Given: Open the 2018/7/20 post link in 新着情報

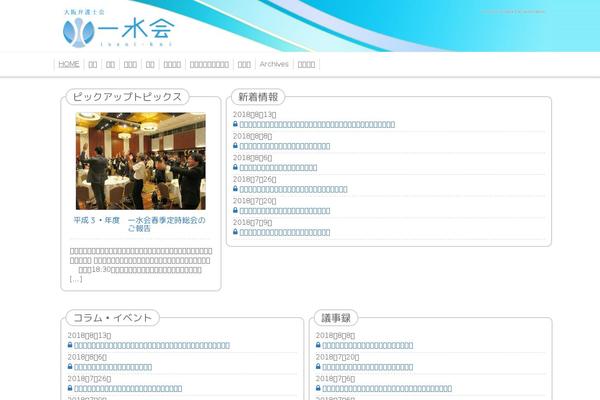Looking at the screenshot, I should click(x=285, y=211).
